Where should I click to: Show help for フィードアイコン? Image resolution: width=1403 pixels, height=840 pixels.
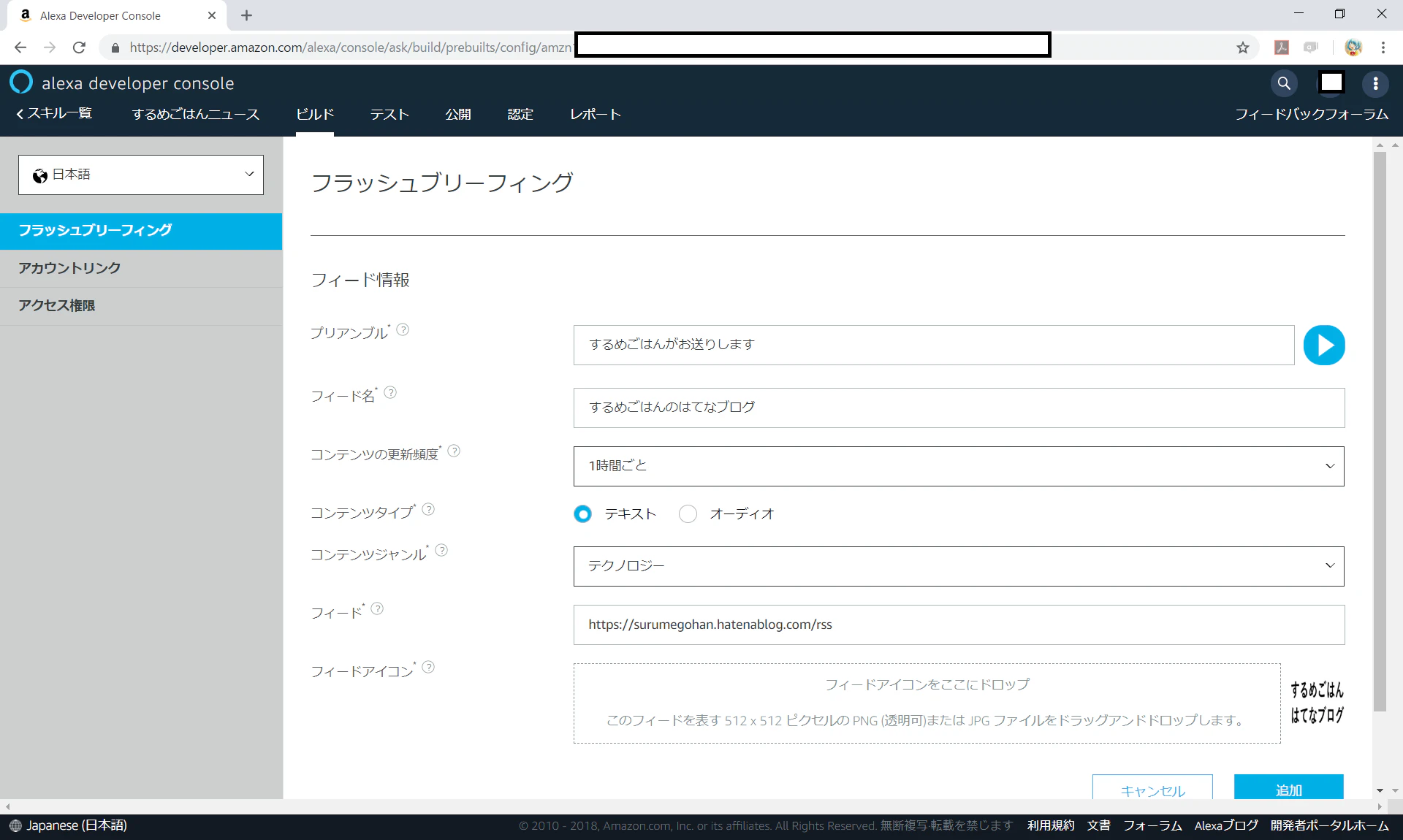[428, 667]
